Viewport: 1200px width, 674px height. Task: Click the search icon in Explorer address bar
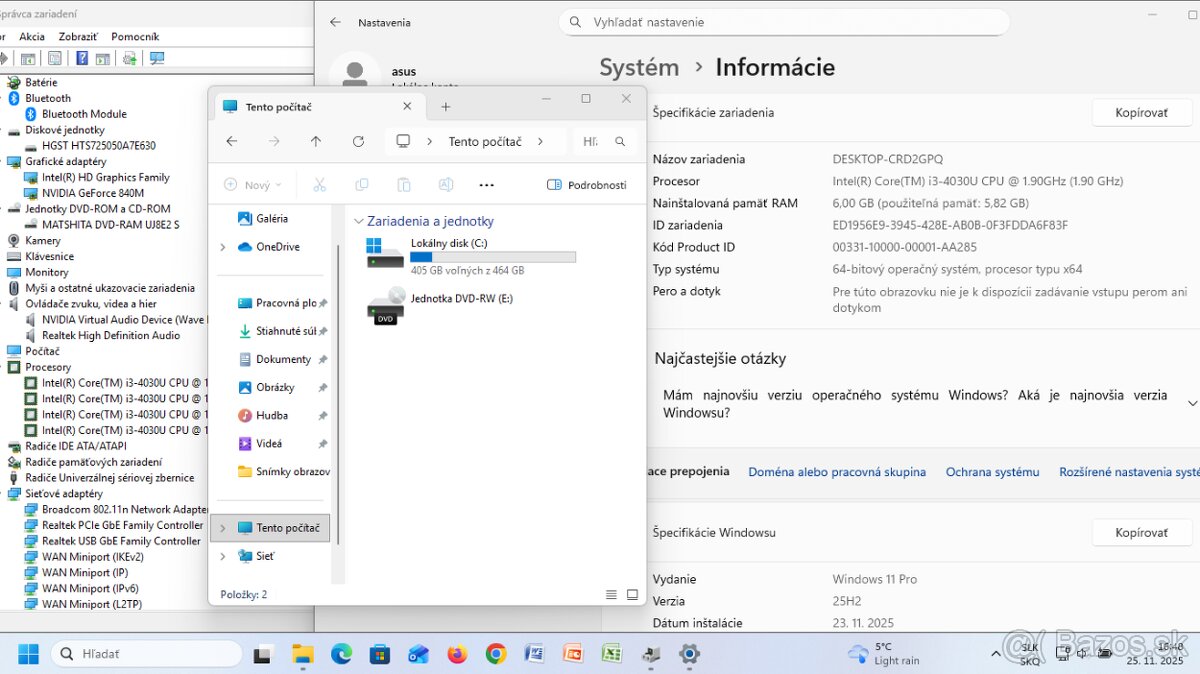618,141
